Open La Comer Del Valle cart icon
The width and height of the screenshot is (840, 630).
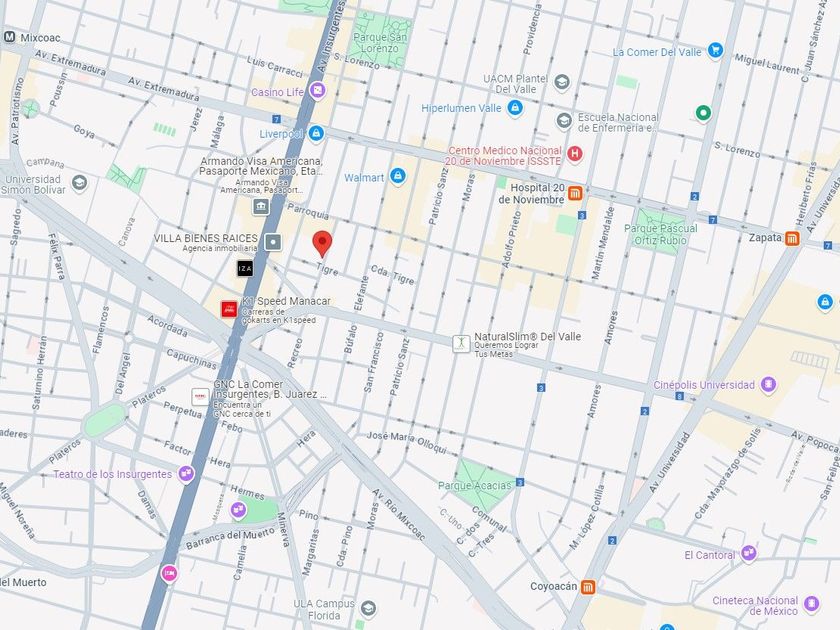715,50
